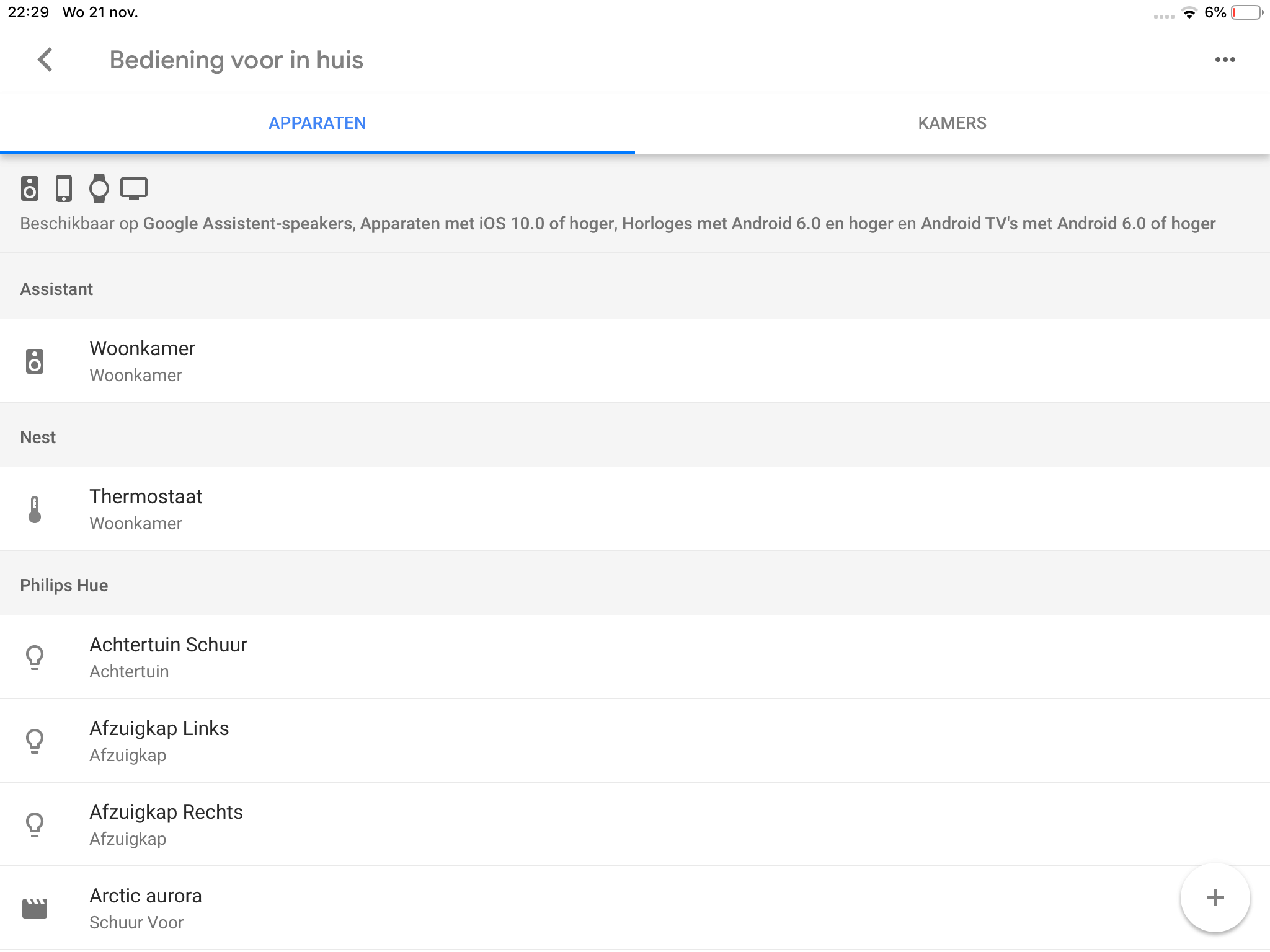The image size is (1270, 952).
Task: Tap the watch icon in availability row
Action: click(99, 188)
